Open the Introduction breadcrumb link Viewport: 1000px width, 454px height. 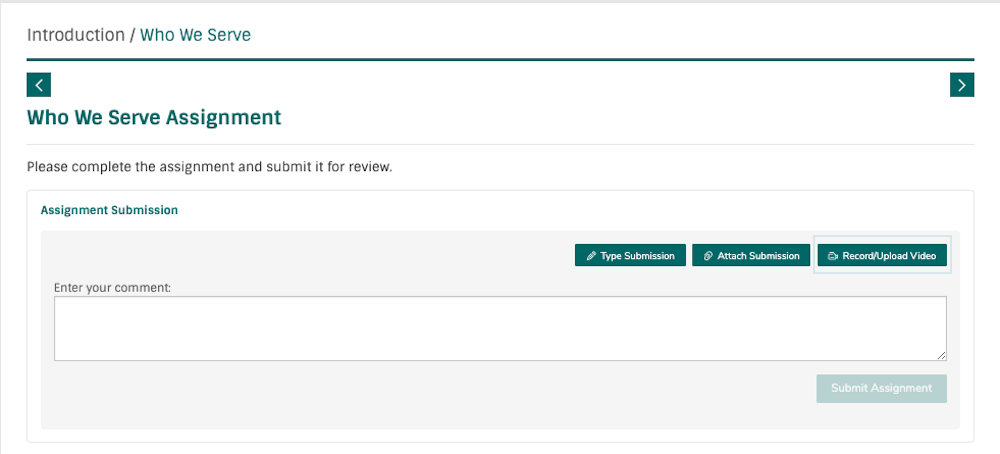click(x=76, y=35)
